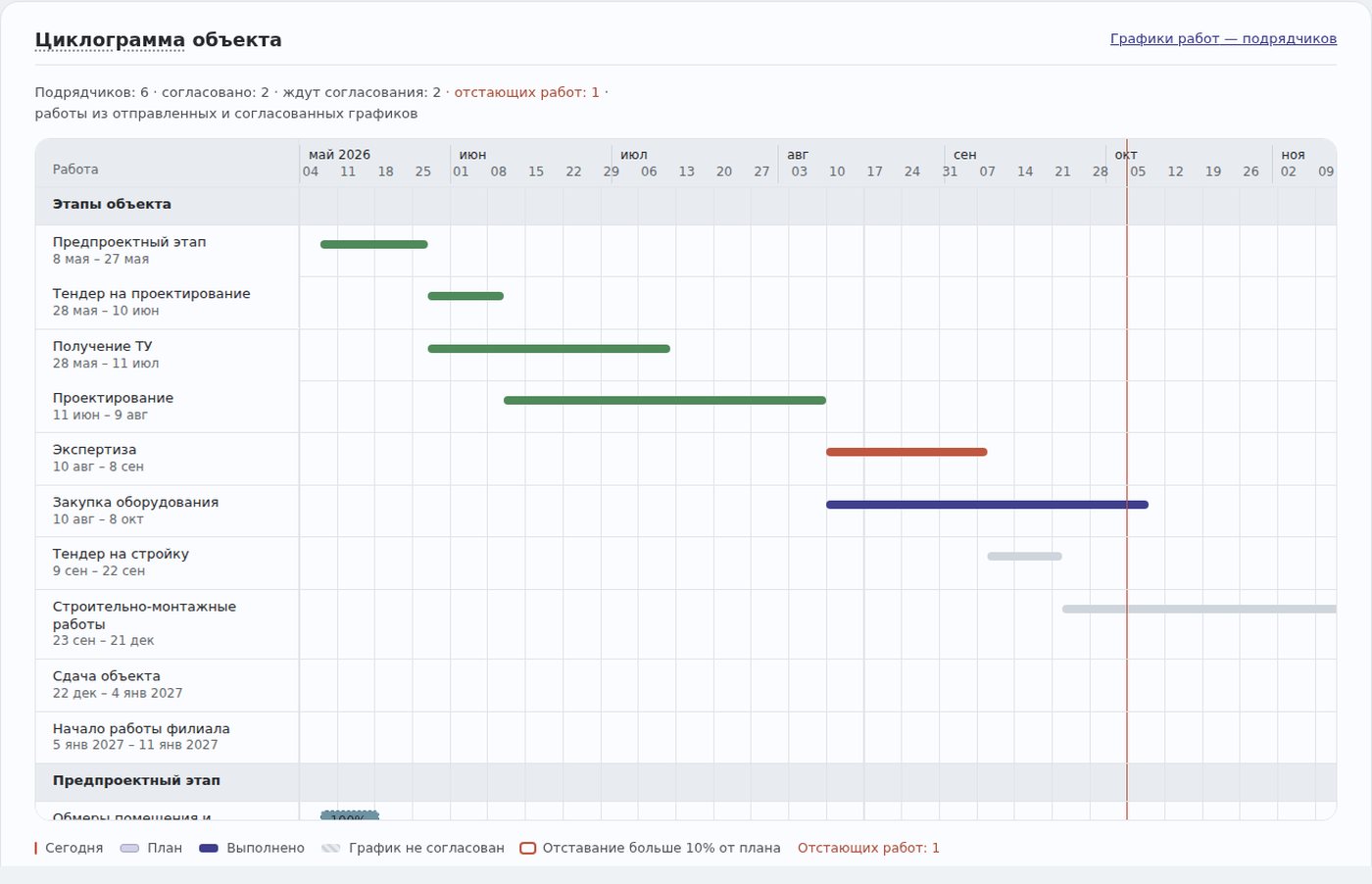1372x884 pixels.
Task: Select the red Экспертиза bar
Action: click(906, 452)
